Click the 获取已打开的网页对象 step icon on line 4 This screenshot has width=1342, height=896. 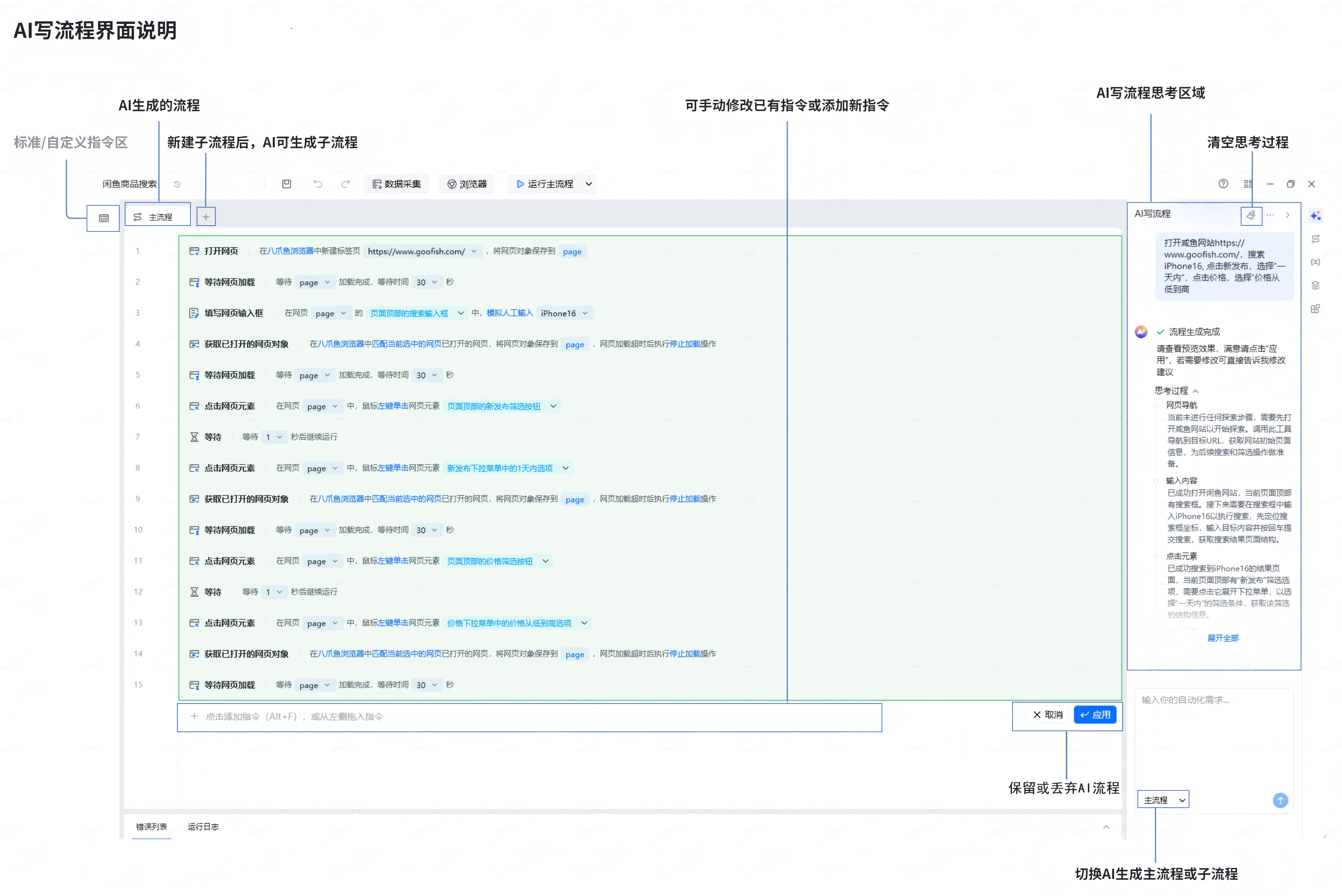194,344
